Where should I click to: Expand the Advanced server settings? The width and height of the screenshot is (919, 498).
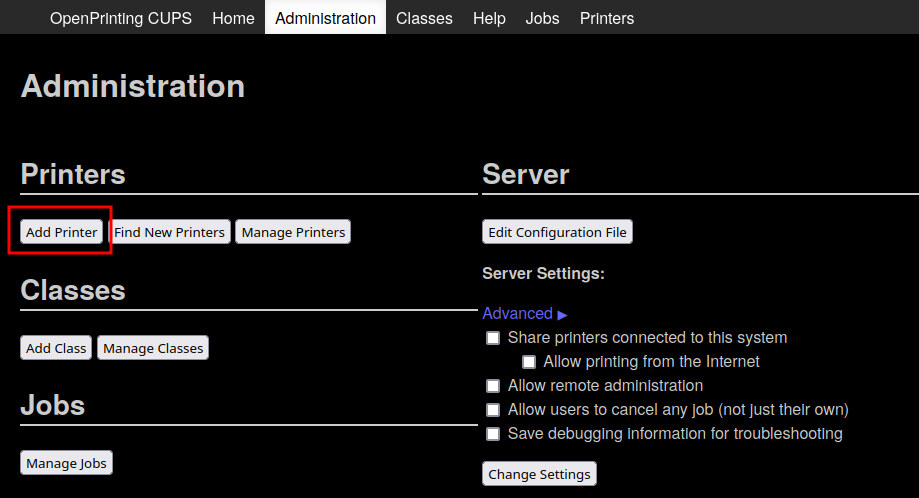pyautogui.click(x=524, y=314)
